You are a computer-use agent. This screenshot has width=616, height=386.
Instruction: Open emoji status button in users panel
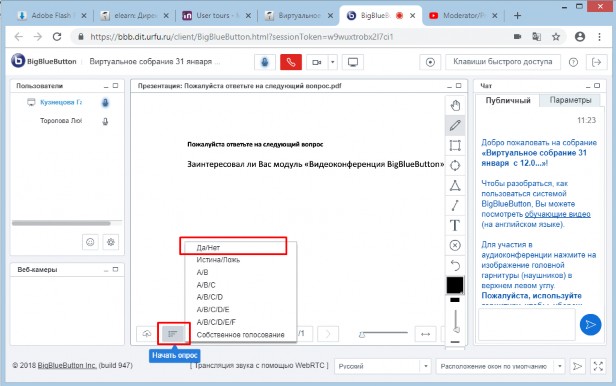click(x=90, y=242)
